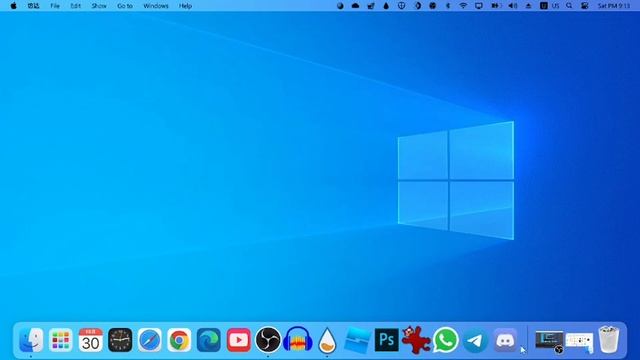Image resolution: width=640 pixels, height=360 pixels.
Task: Open the Clock app in dock
Action: (120, 340)
